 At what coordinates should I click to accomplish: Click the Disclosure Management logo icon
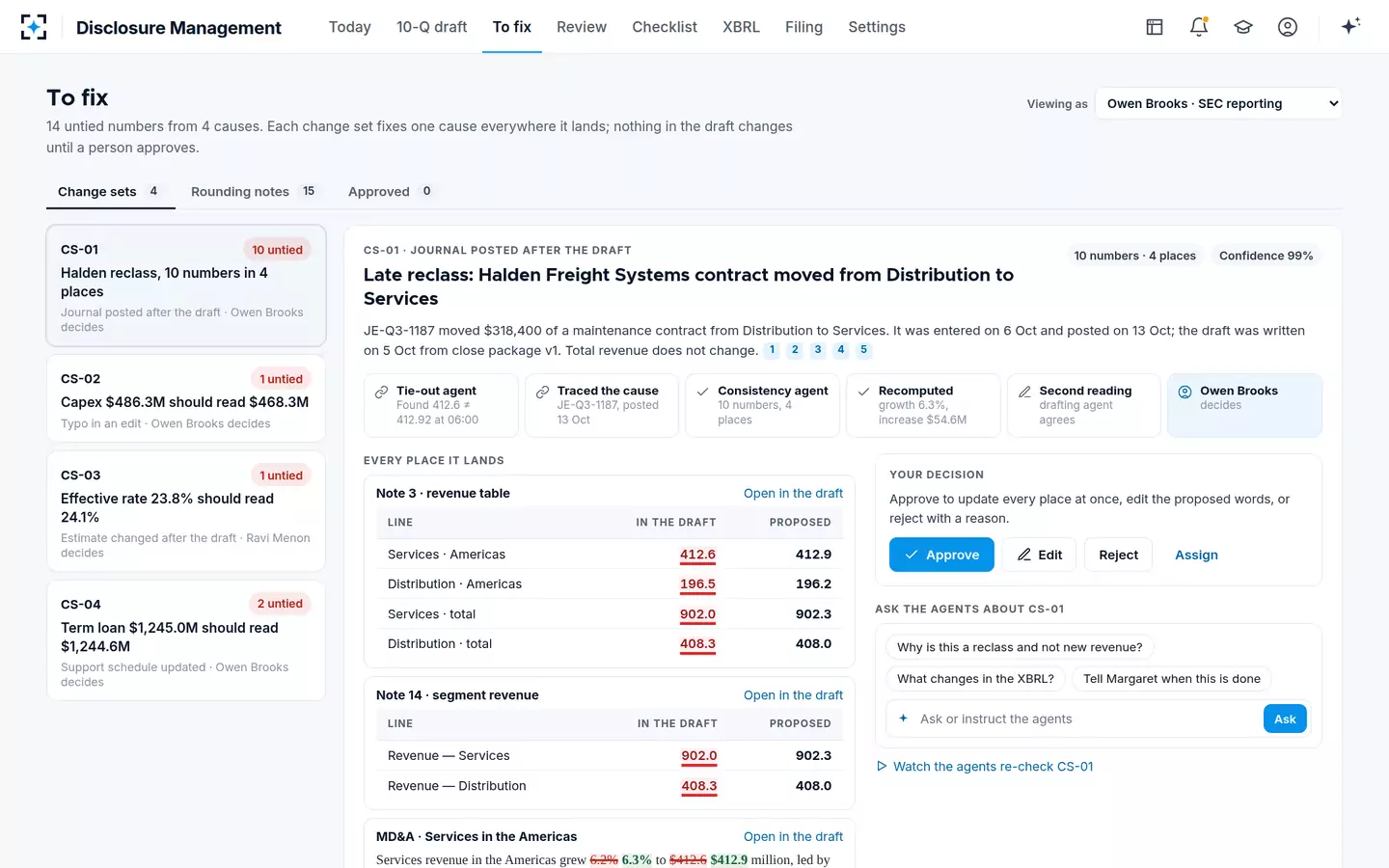click(x=34, y=27)
